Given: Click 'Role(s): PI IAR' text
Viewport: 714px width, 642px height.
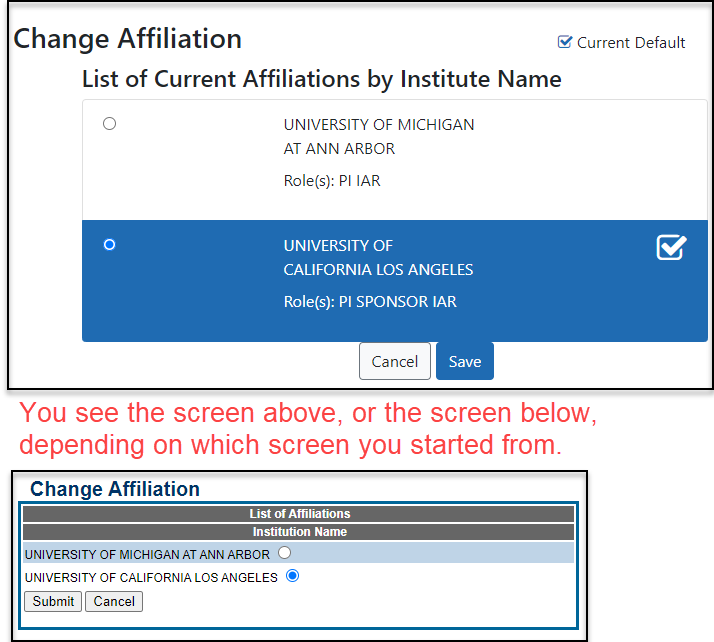Looking at the screenshot, I should (x=332, y=181).
